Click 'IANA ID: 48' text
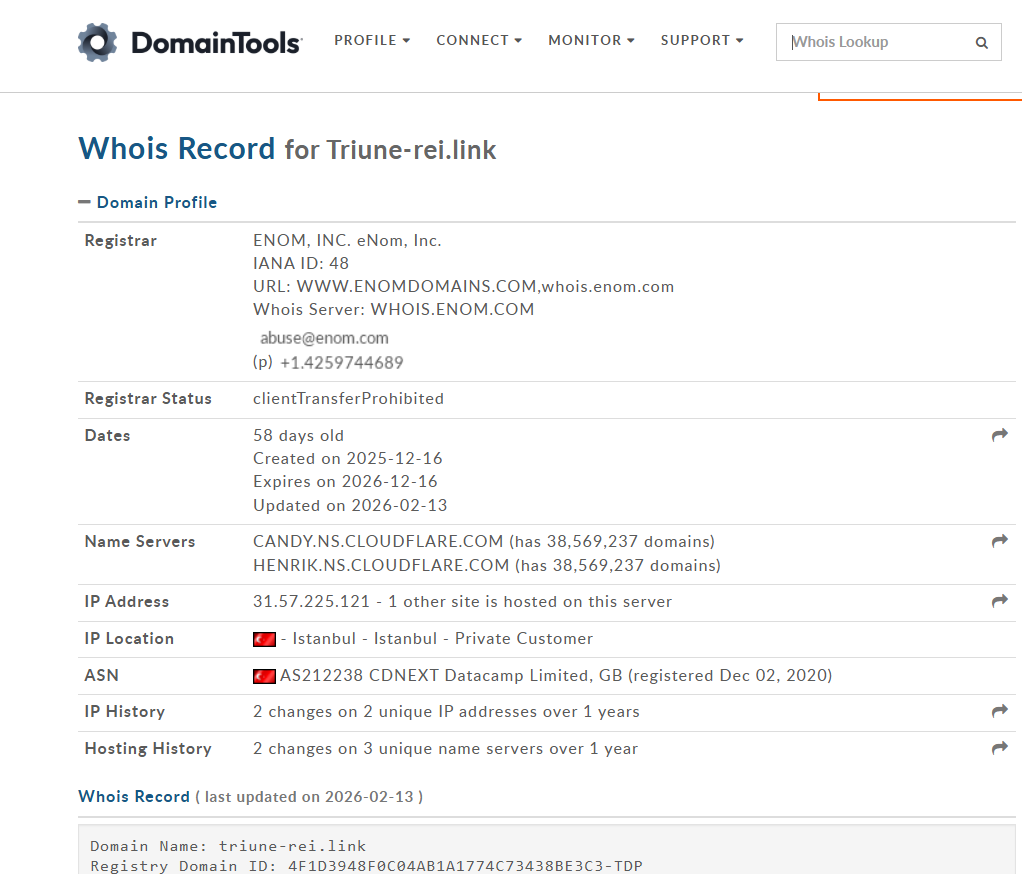This screenshot has height=874, width=1022. pyautogui.click(x=301, y=263)
